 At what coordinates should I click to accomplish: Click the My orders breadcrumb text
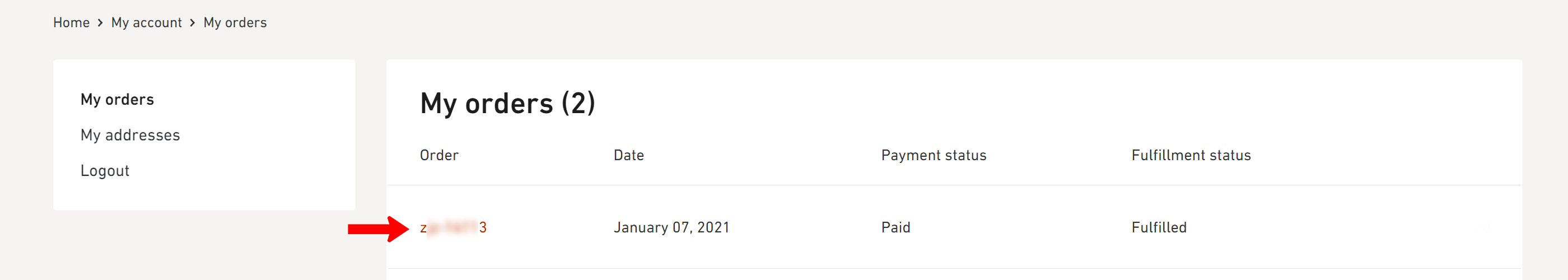point(235,22)
